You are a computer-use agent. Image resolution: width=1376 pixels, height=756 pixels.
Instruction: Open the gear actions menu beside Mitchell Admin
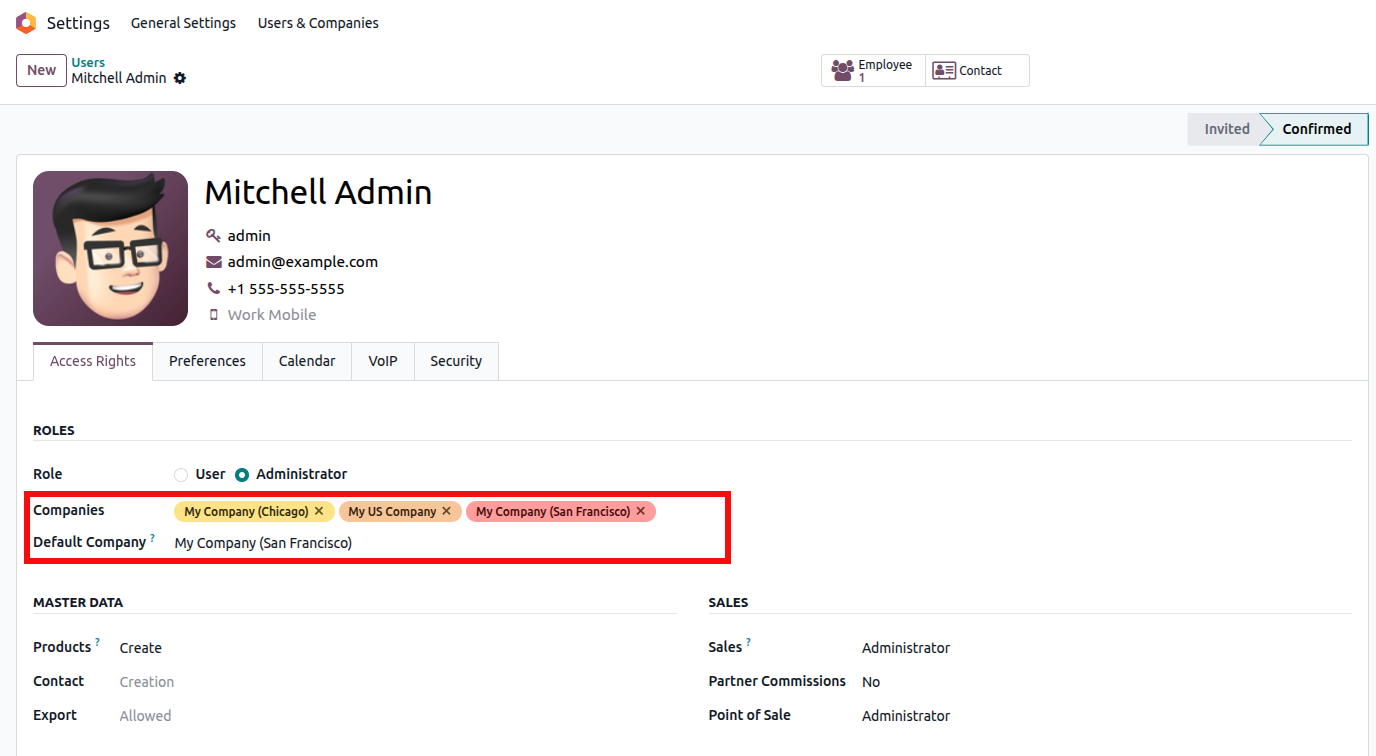[180, 78]
